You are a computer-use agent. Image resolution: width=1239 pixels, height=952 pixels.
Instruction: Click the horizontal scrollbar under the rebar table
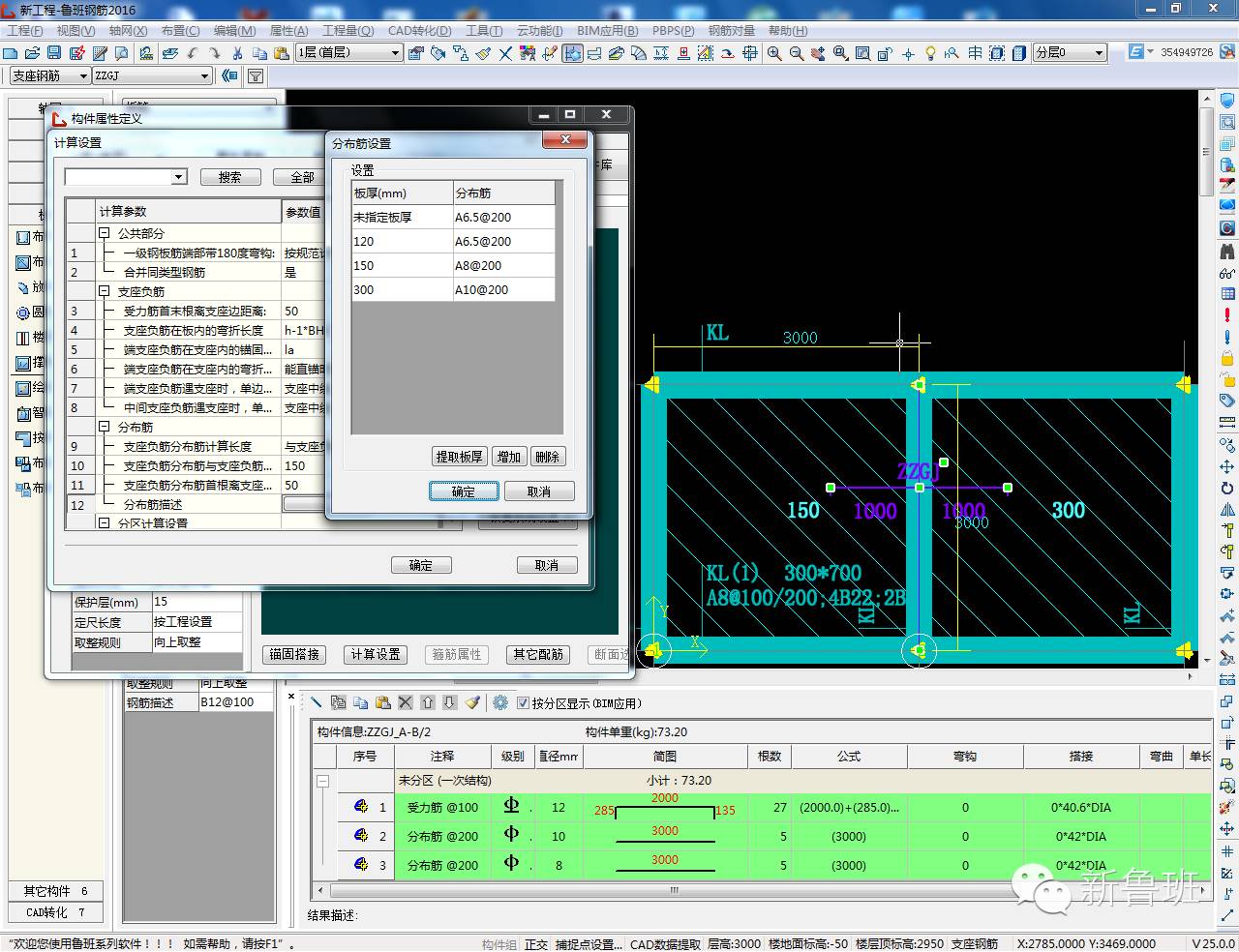(x=675, y=890)
